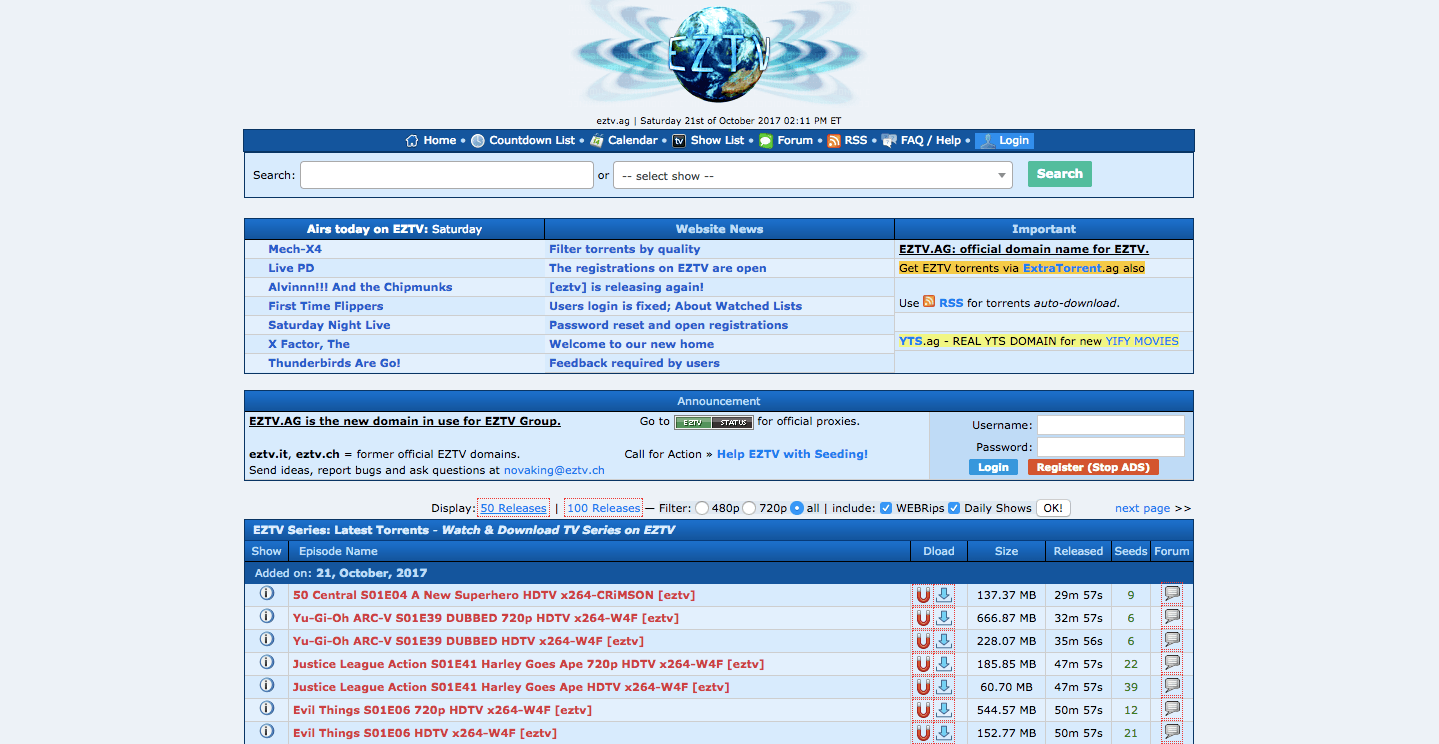Open Live PD show link

pyautogui.click(x=291, y=268)
